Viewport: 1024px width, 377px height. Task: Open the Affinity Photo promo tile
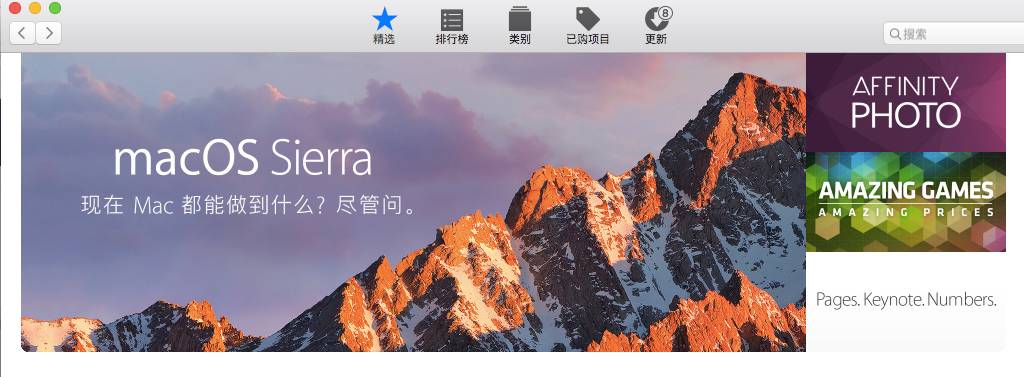pyautogui.click(x=906, y=103)
